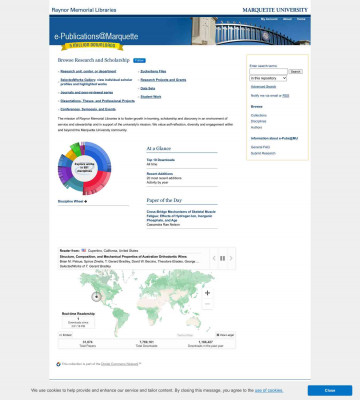Open the Paper of the Day title
Screen dimensions: 360x400
tap(181, 216)
